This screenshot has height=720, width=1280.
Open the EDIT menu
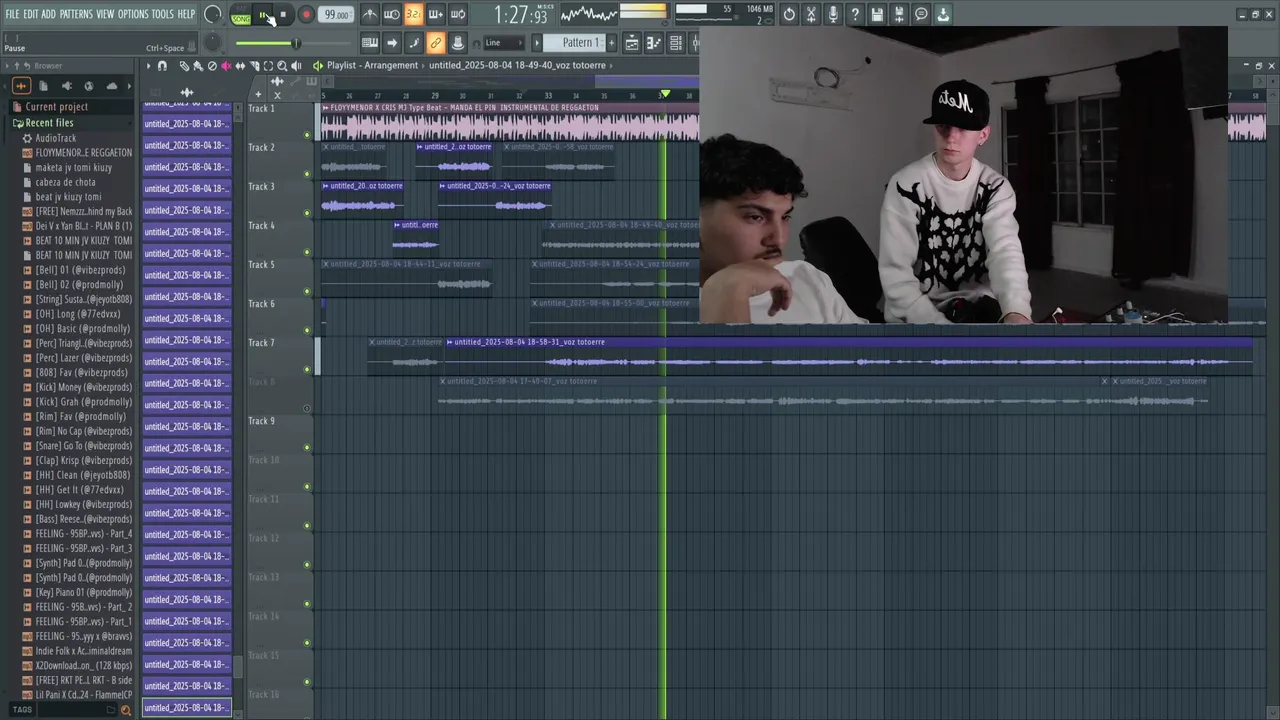point(31,14)
